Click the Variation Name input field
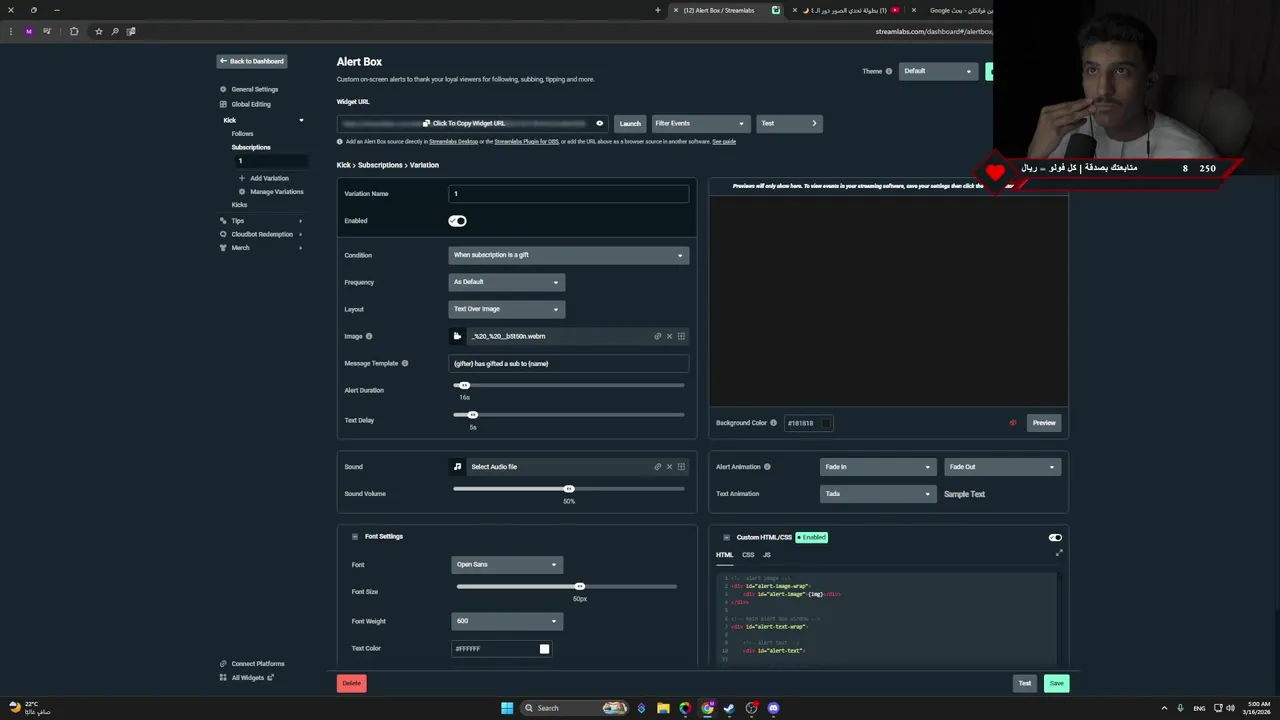 click(568, 194)
